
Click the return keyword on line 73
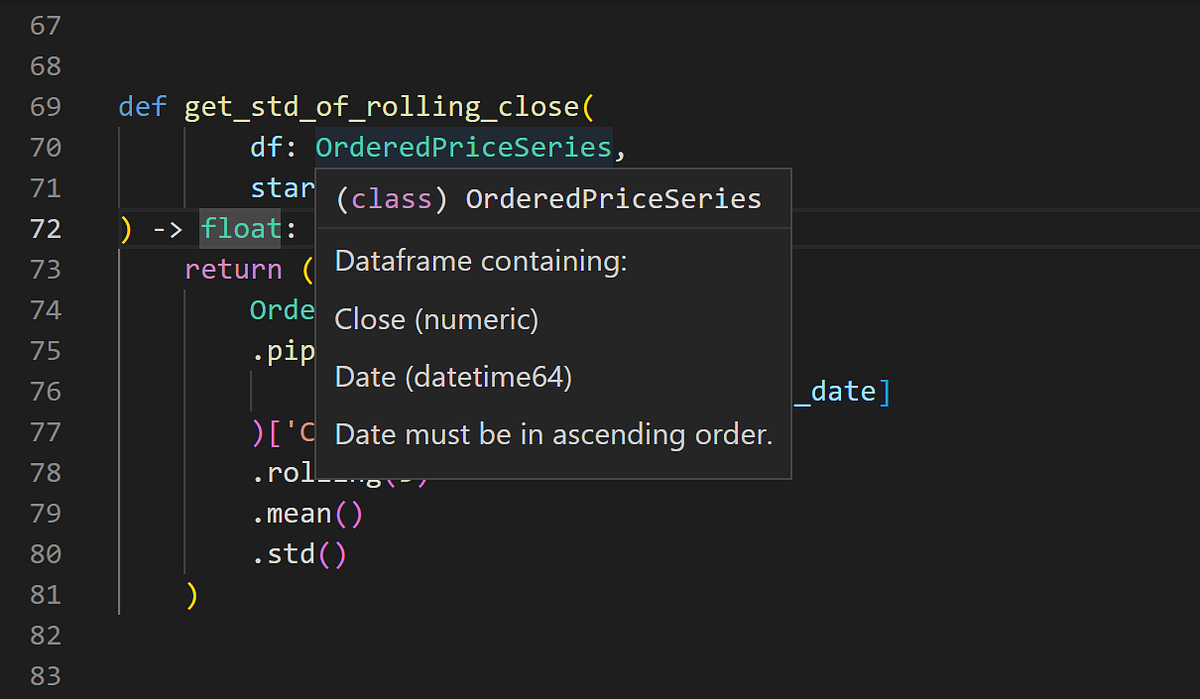tap(232, 269)
